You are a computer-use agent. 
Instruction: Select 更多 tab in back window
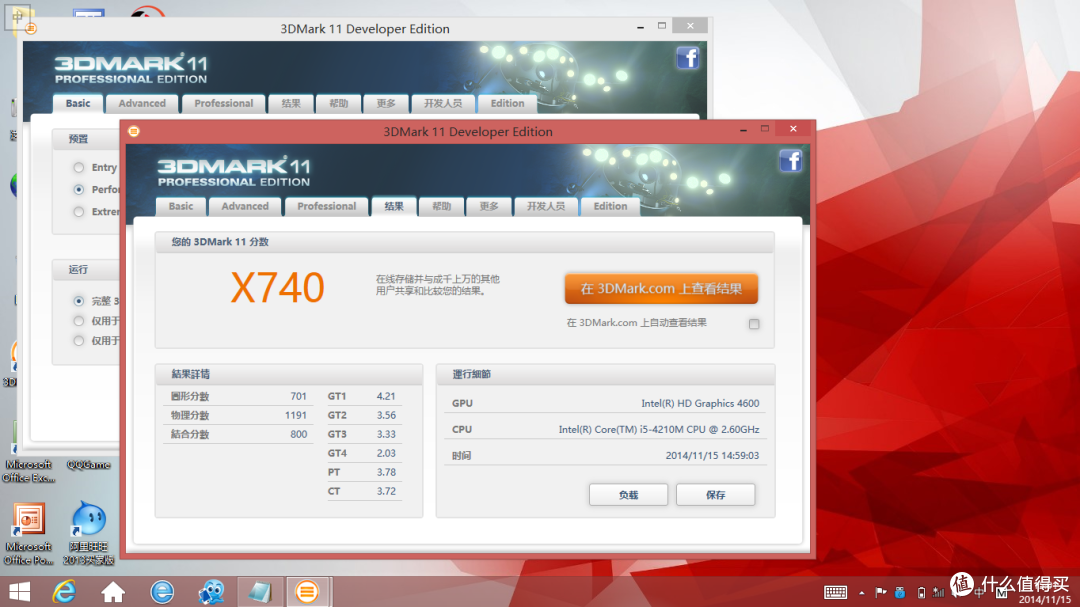tap(386, 103)
